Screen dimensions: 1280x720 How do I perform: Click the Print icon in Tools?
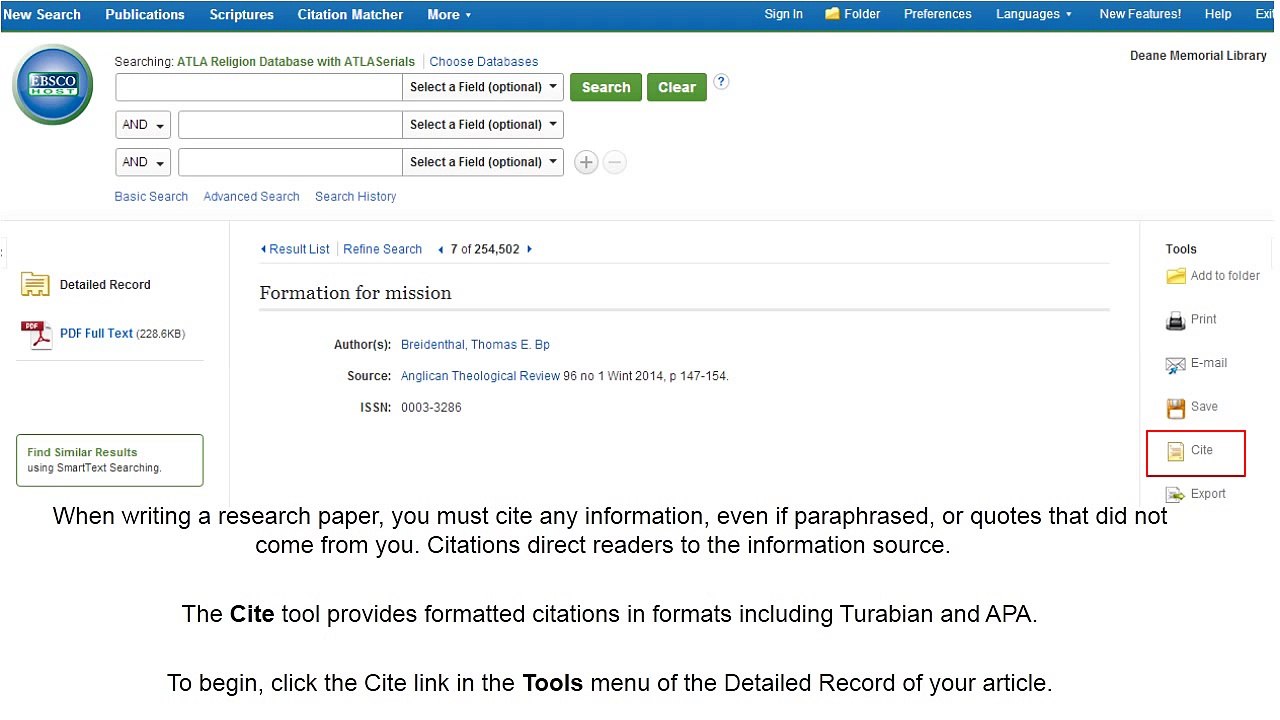click(x=1176, y=320)
